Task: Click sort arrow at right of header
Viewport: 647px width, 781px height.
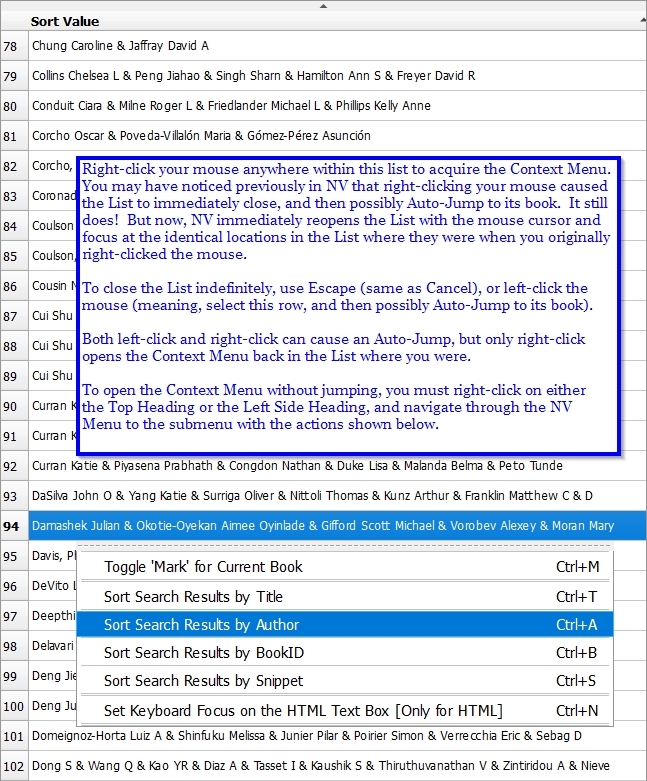Action: pyautogui.click(x=643, y=20)
